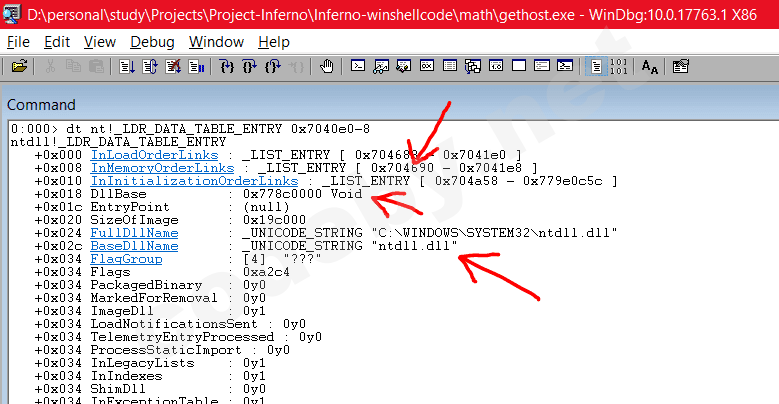Open the Watch window toolbar icon
This screenshot has width=779, height=404.
pyautogui.click(x=381, y=66)
